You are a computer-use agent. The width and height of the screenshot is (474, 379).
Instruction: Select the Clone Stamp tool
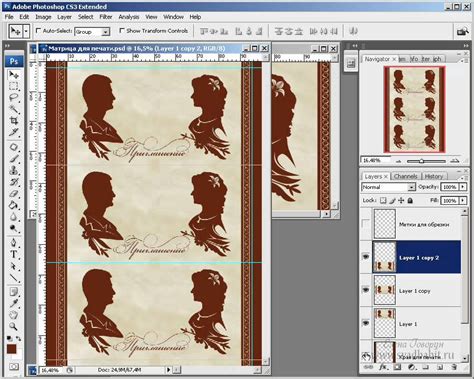tap(14, 170)
